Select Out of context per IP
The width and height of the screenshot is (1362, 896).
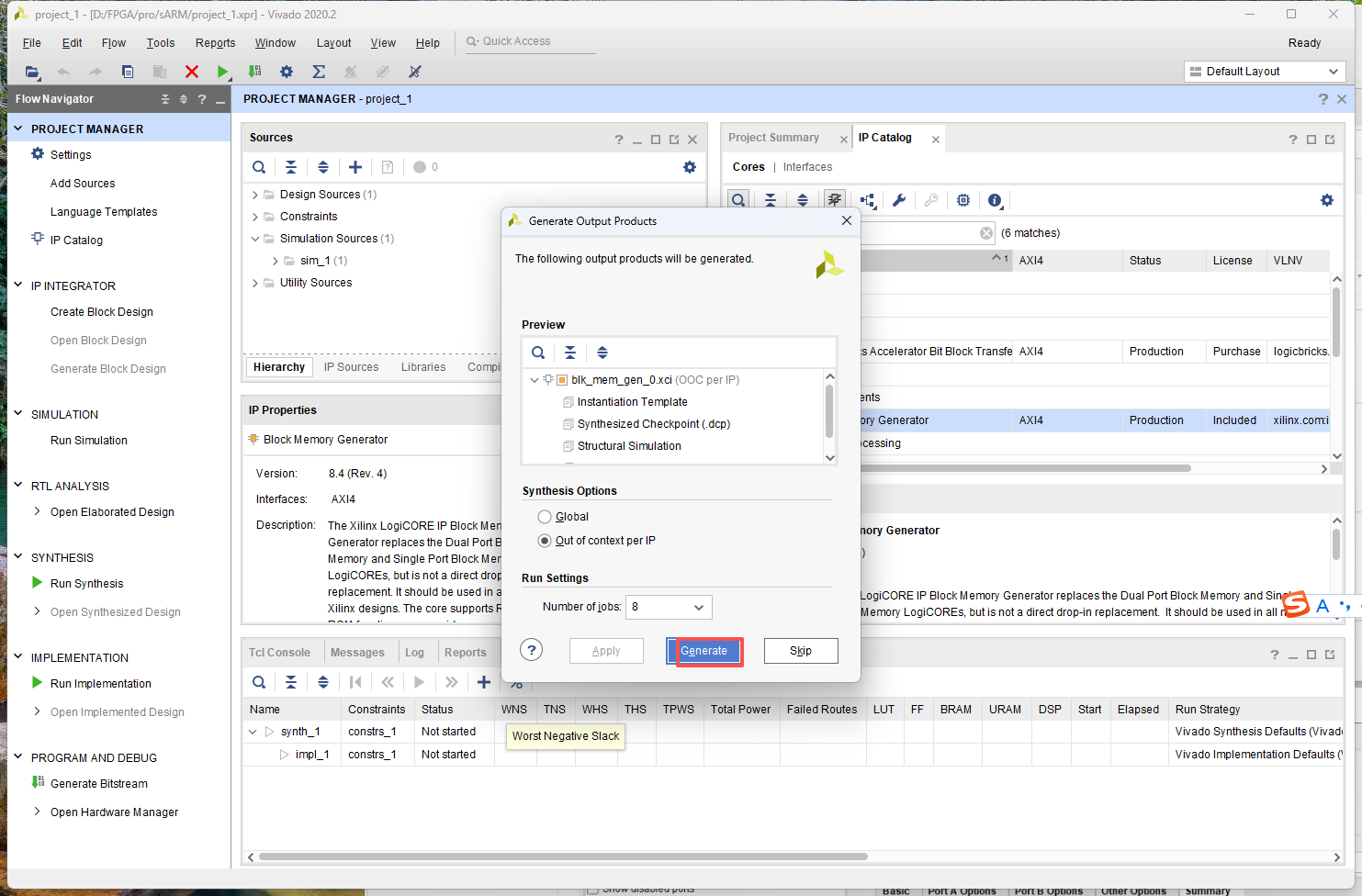[x=545, y=541]
